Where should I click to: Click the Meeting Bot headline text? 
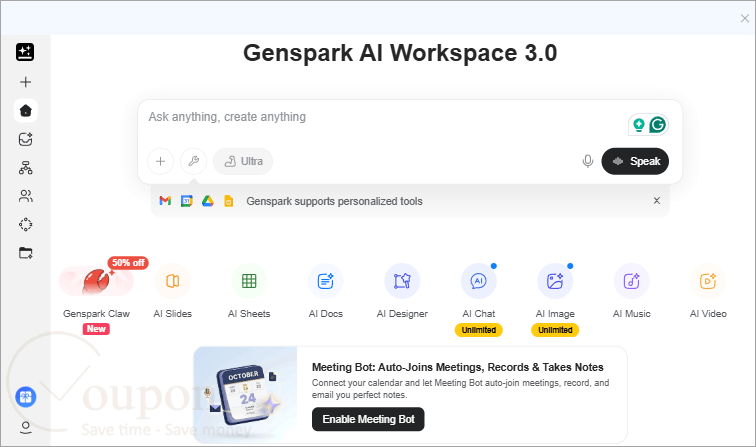458,367
